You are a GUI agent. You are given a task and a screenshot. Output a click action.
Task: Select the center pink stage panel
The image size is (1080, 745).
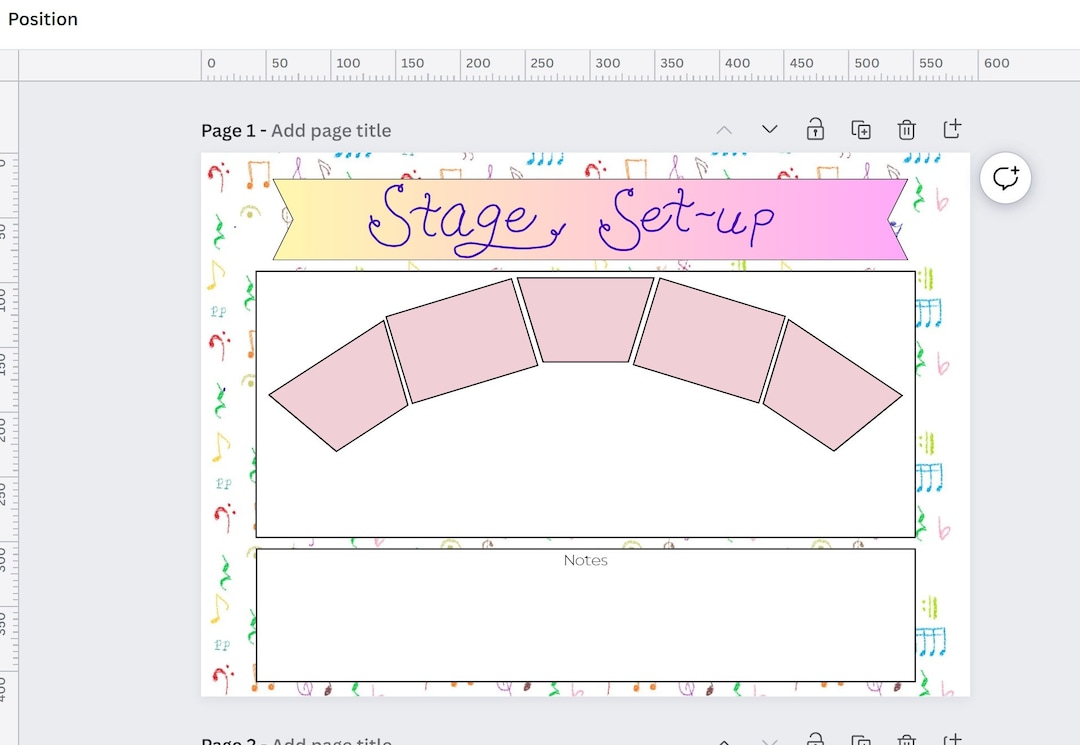[586, 320]
